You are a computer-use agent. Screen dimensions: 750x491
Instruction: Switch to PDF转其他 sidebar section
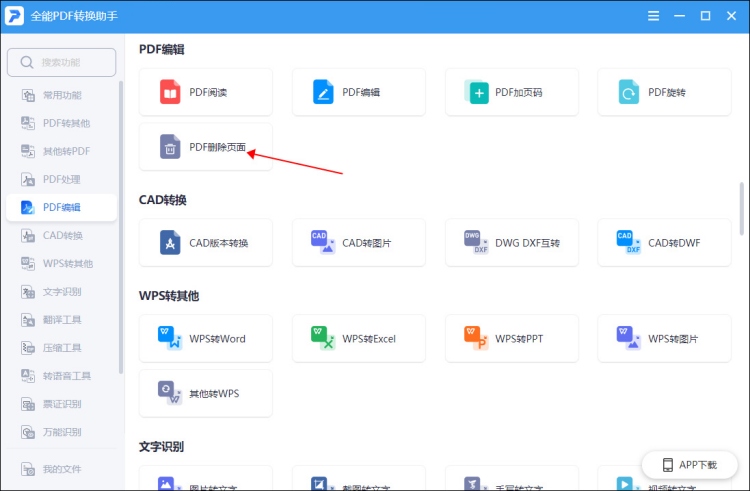coord(61,123)
